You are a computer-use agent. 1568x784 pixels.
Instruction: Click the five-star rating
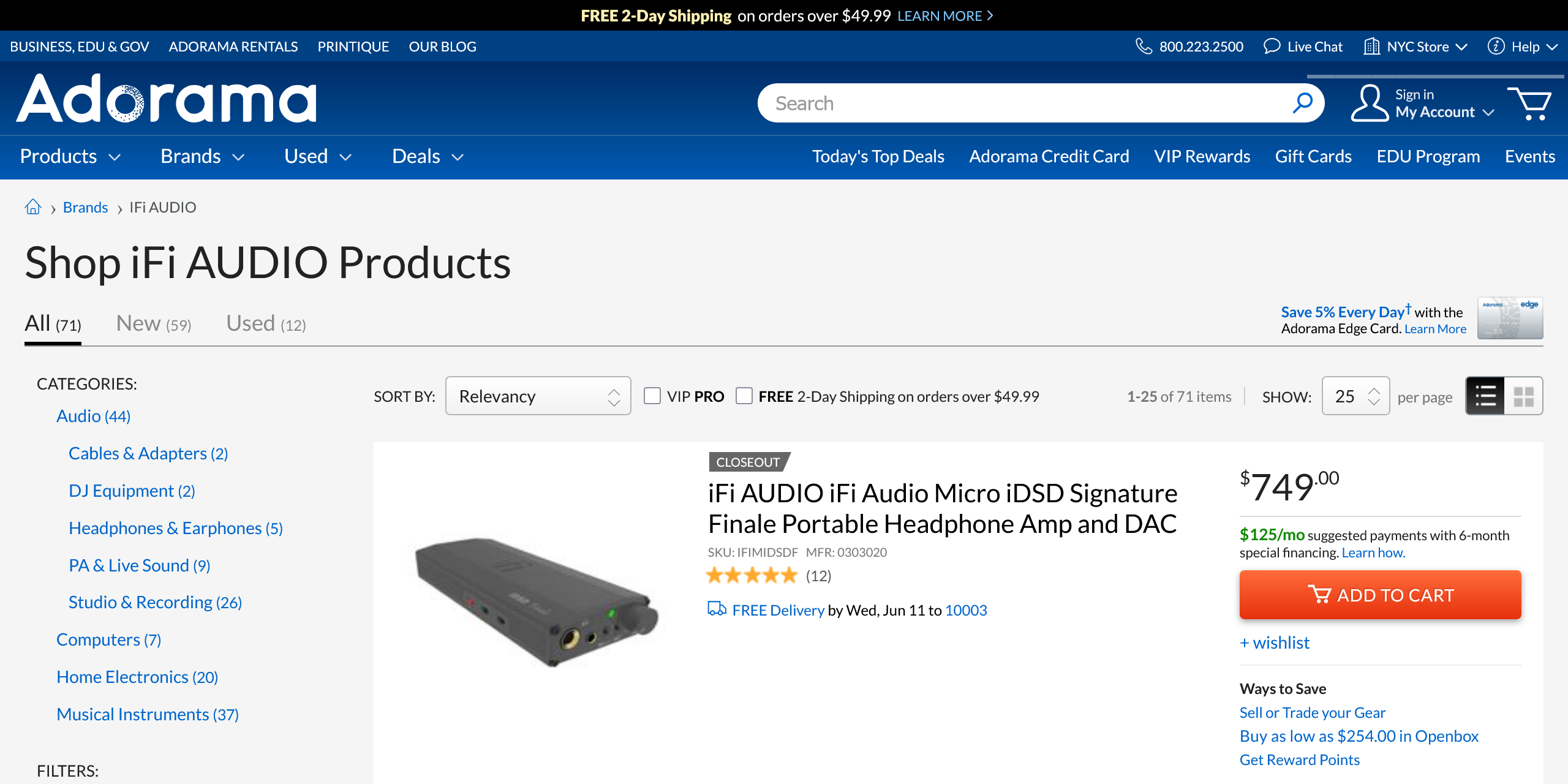click(752, 575)
